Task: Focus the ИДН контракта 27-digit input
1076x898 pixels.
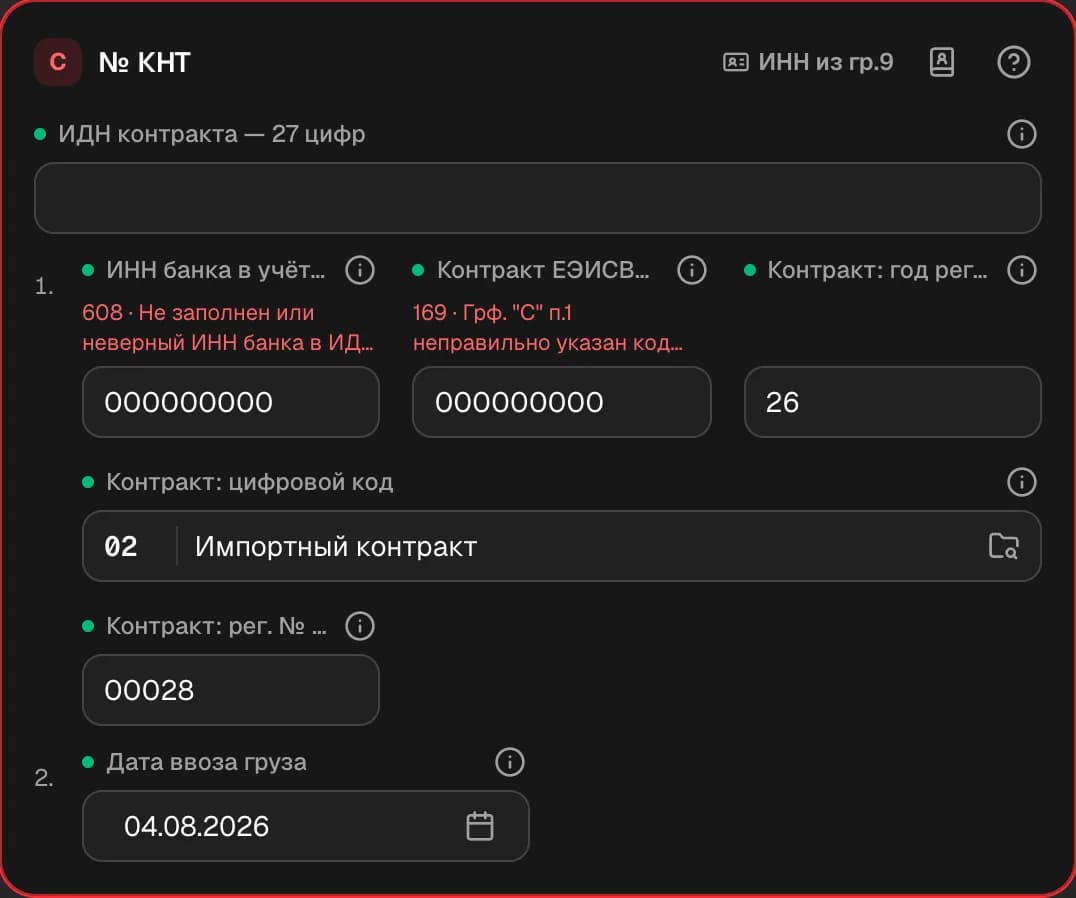Action: click(x=538, y=198)
